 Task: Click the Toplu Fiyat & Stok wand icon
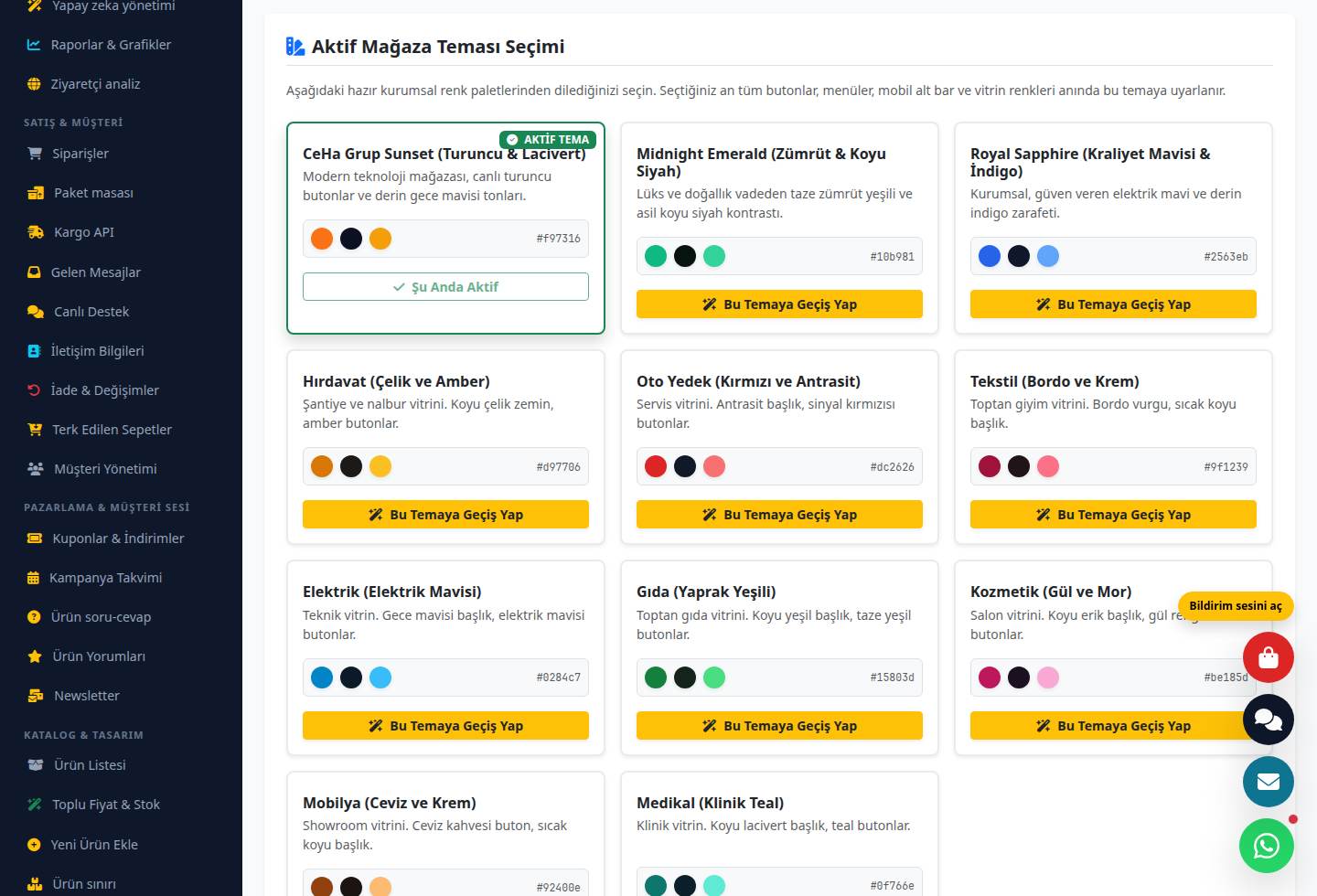point(35,805)
